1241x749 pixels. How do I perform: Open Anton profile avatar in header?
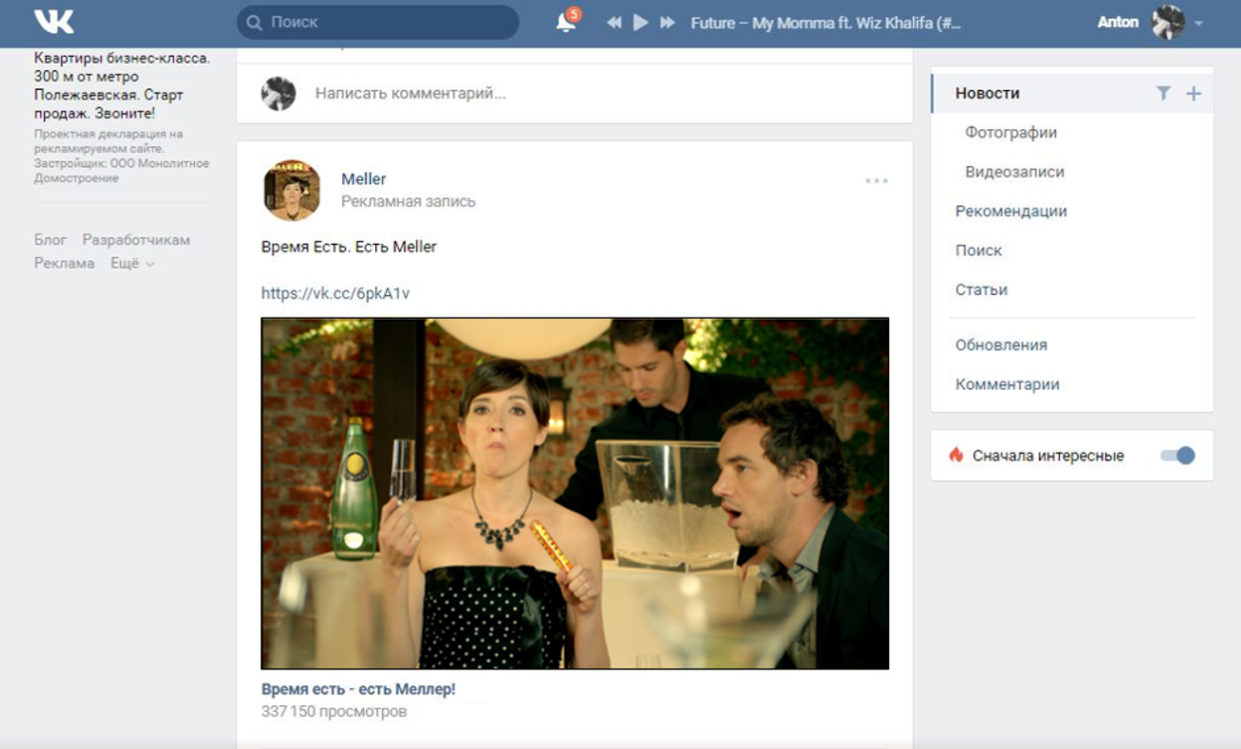1167,22
